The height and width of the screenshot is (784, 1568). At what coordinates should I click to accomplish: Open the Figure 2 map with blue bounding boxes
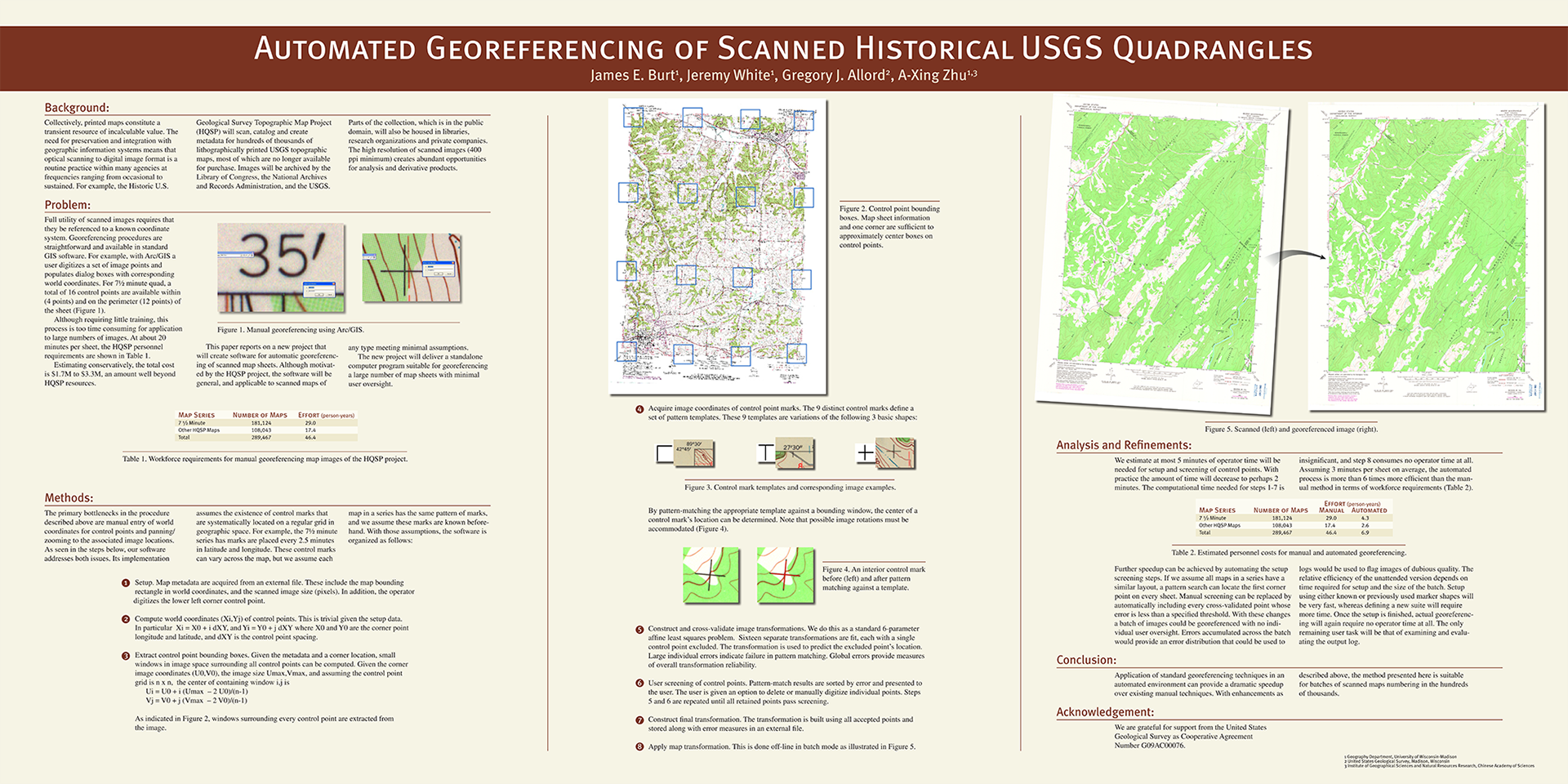tap(718, 247)
